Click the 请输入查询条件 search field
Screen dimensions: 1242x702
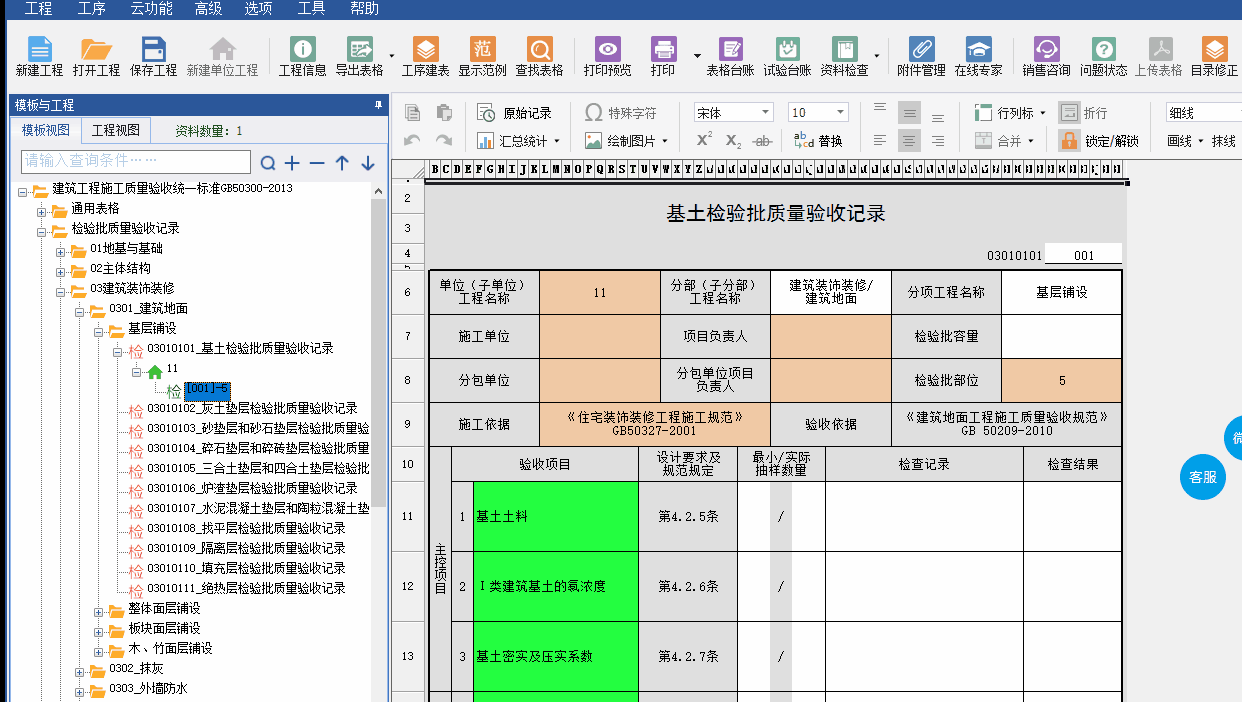[x=136, y=162]
